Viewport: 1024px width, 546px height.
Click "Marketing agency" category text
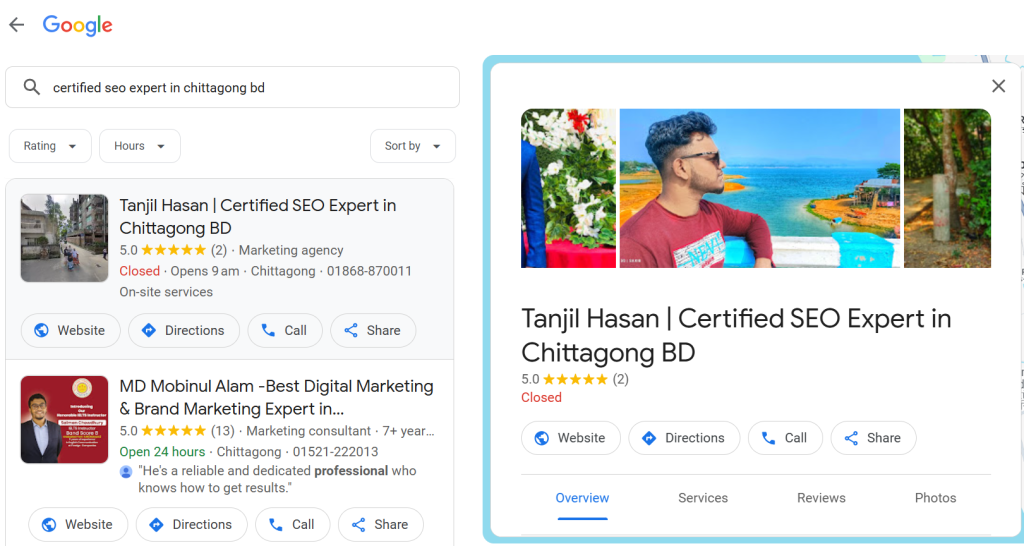(x=291, y=250)
